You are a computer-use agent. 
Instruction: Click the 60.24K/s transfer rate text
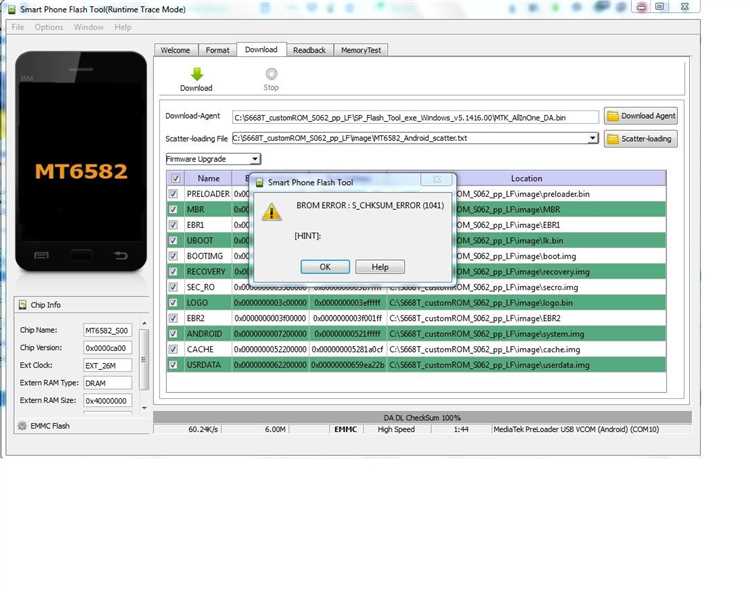point(203,429)
